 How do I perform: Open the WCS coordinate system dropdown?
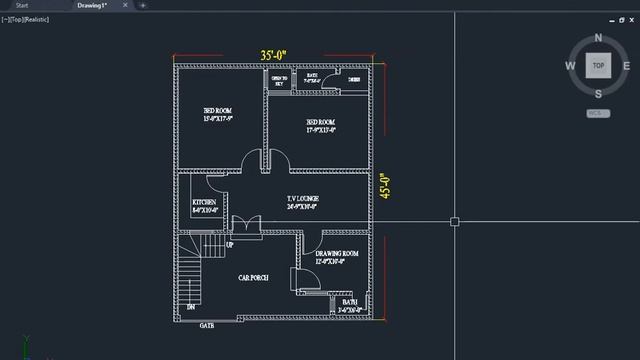598,113
